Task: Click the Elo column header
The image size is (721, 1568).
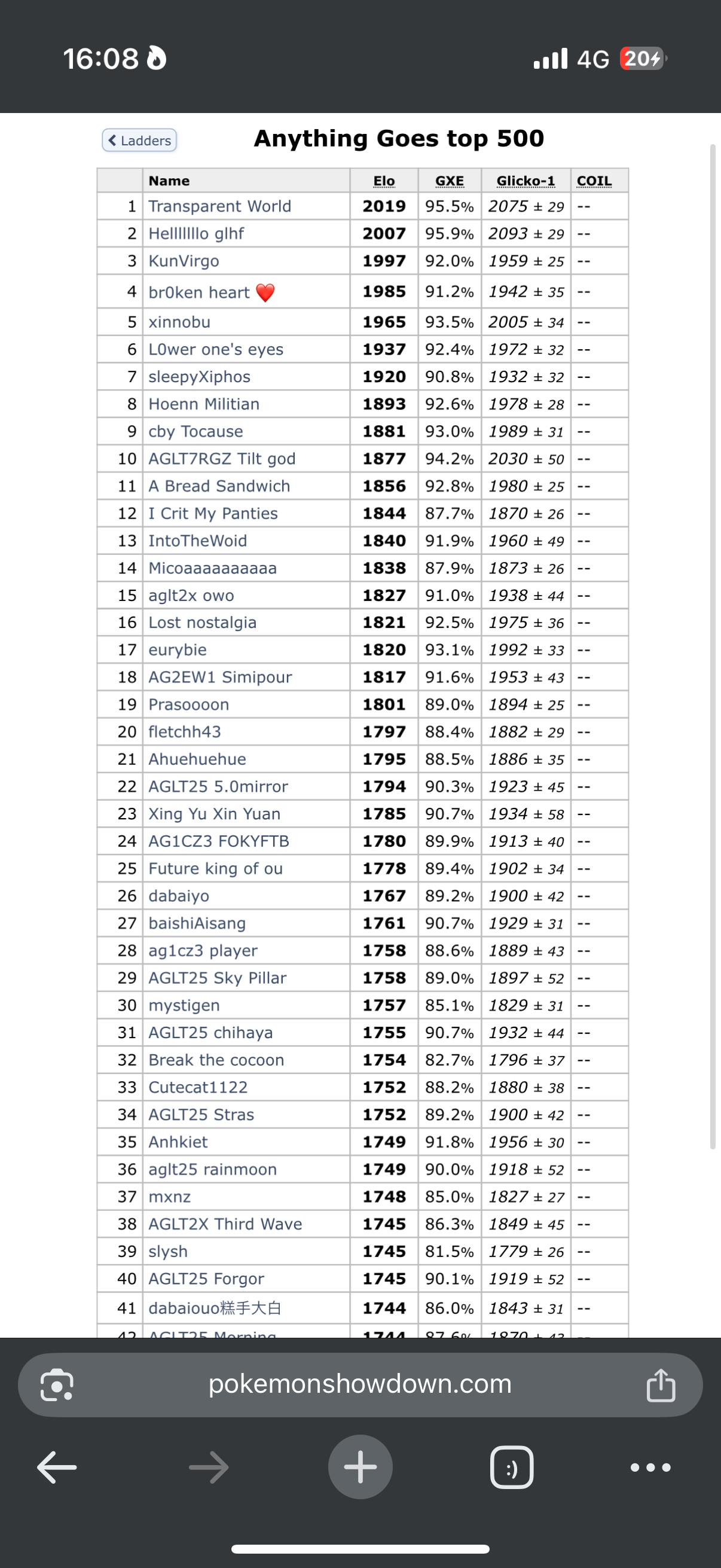Action: [x=384, y=181]
